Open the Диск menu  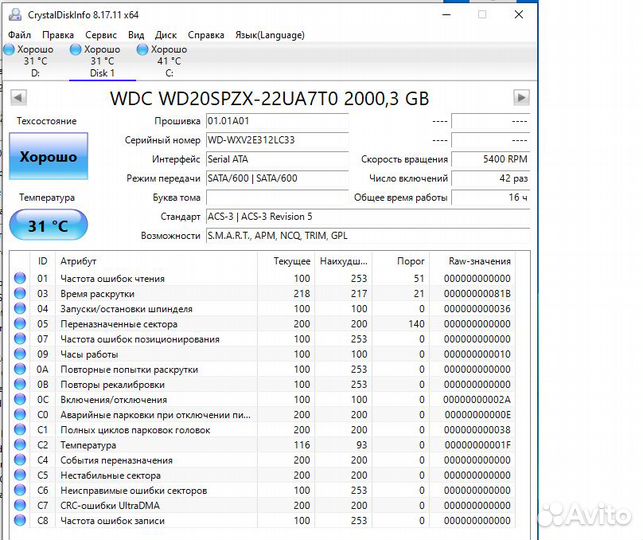click(166, 35)
